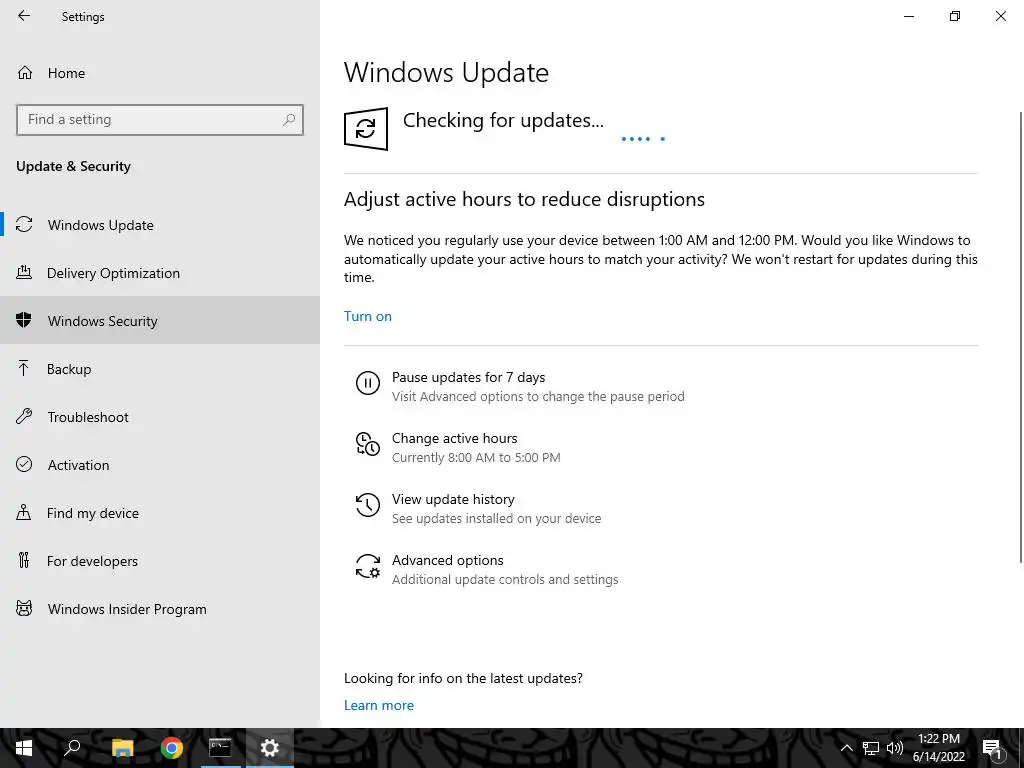The height and width of the screenshot is (768, 1024).
Task: Open Windows Security page
Action: pos(160,321)
